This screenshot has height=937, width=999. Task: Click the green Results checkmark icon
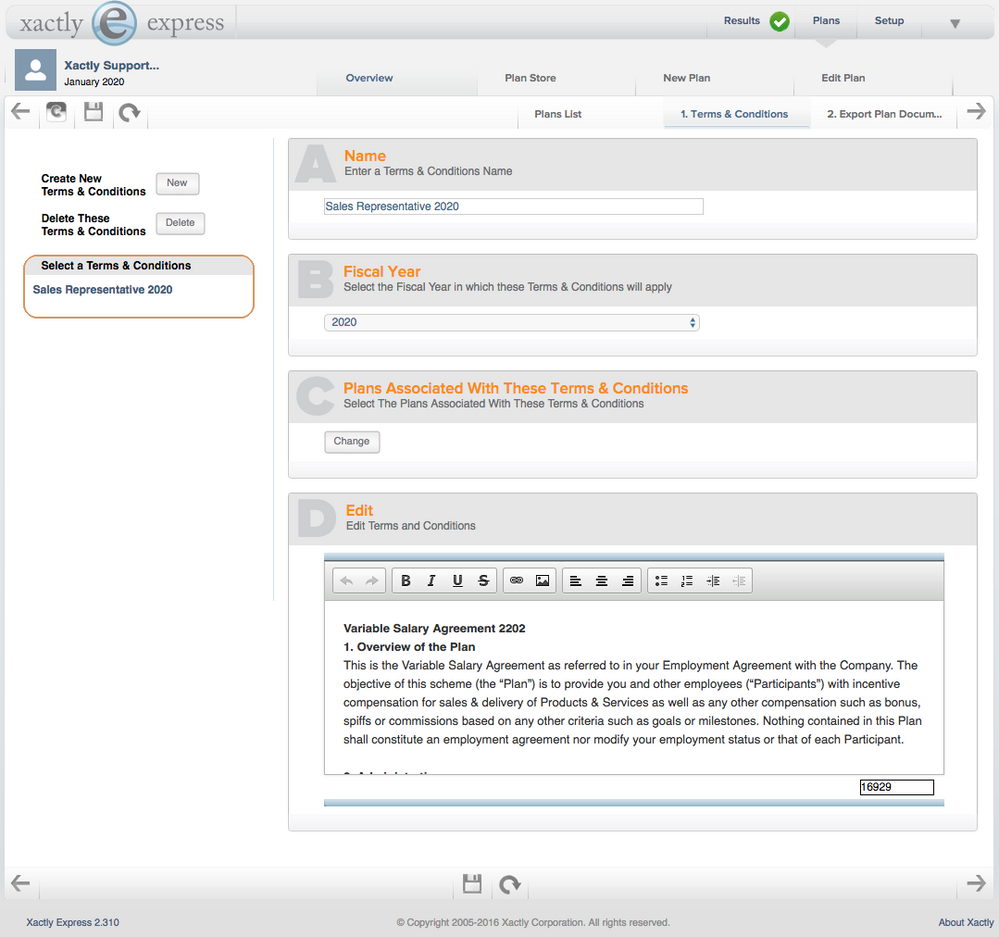coord(779,21)
